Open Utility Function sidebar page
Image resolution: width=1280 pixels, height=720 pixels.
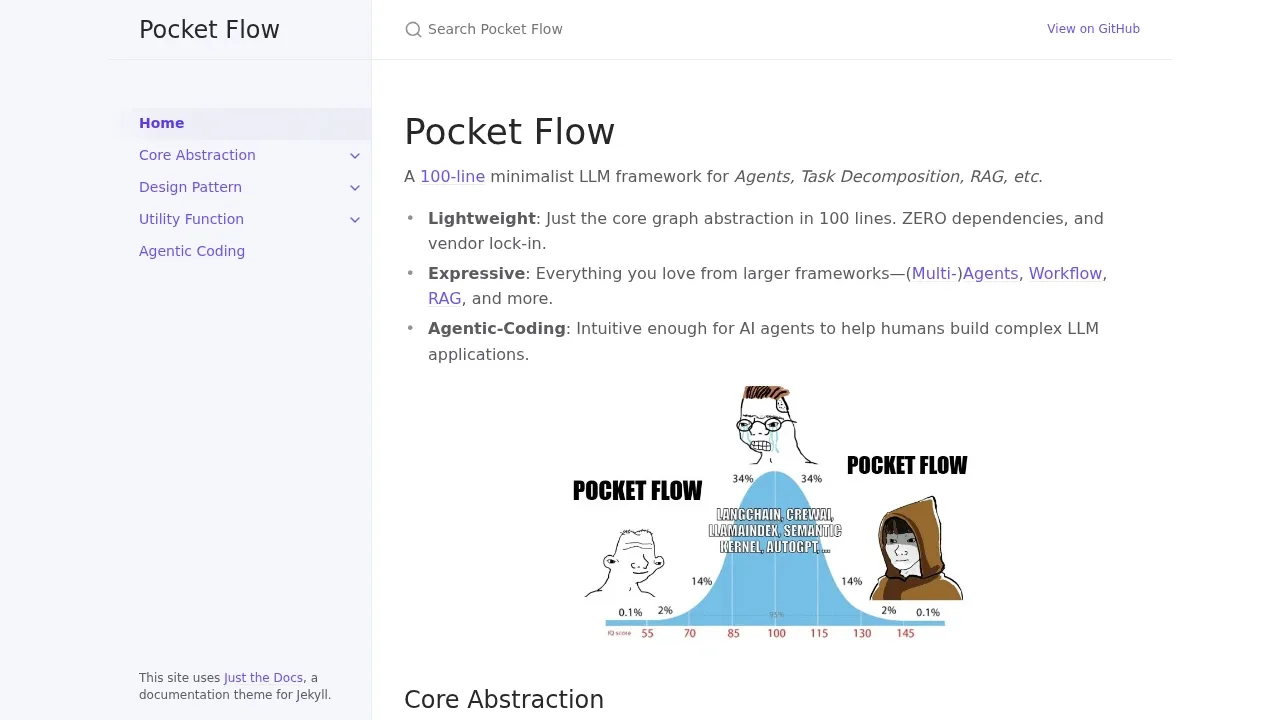pos(191,219)
